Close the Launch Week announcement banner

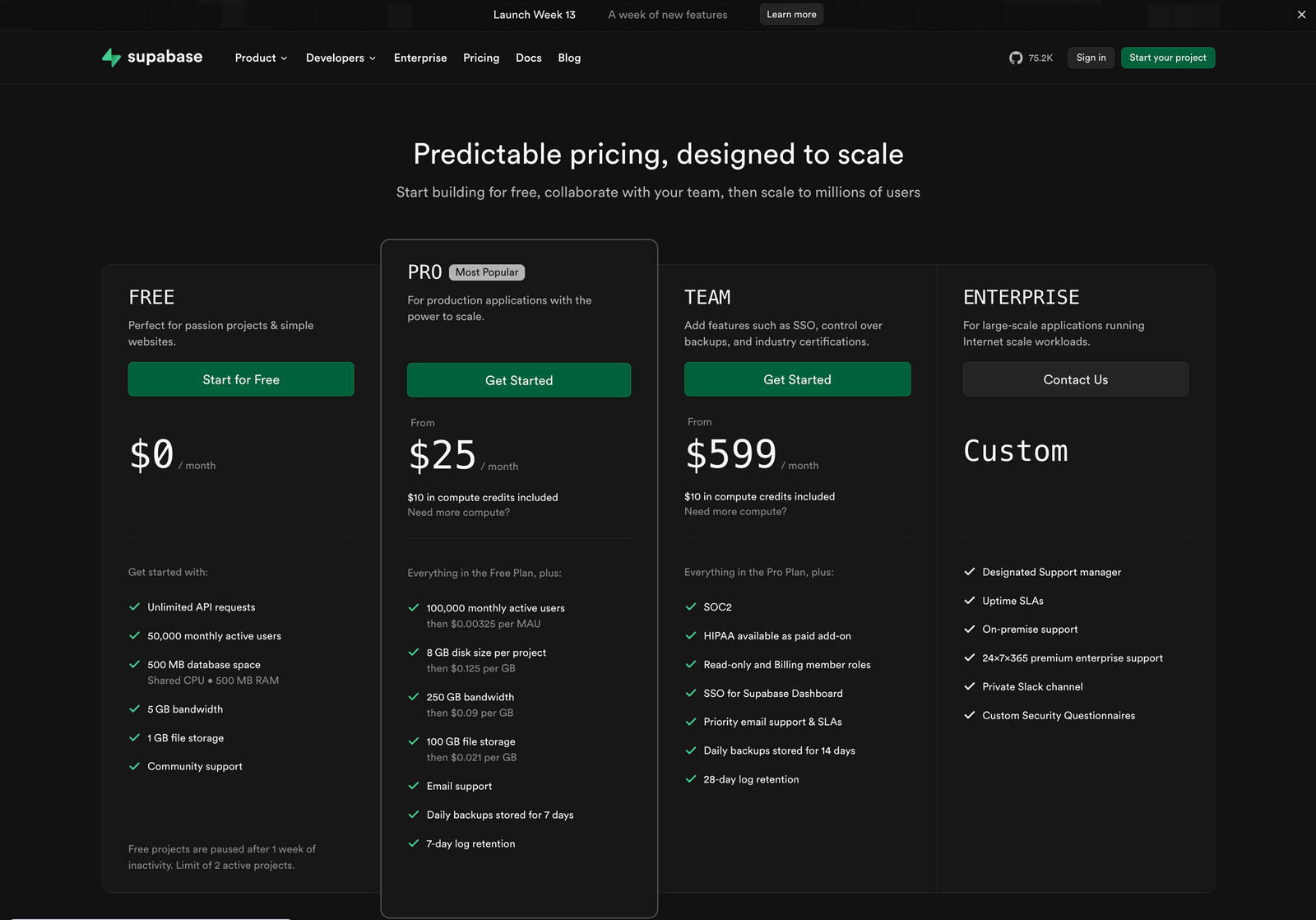(x=1301, y=15)
